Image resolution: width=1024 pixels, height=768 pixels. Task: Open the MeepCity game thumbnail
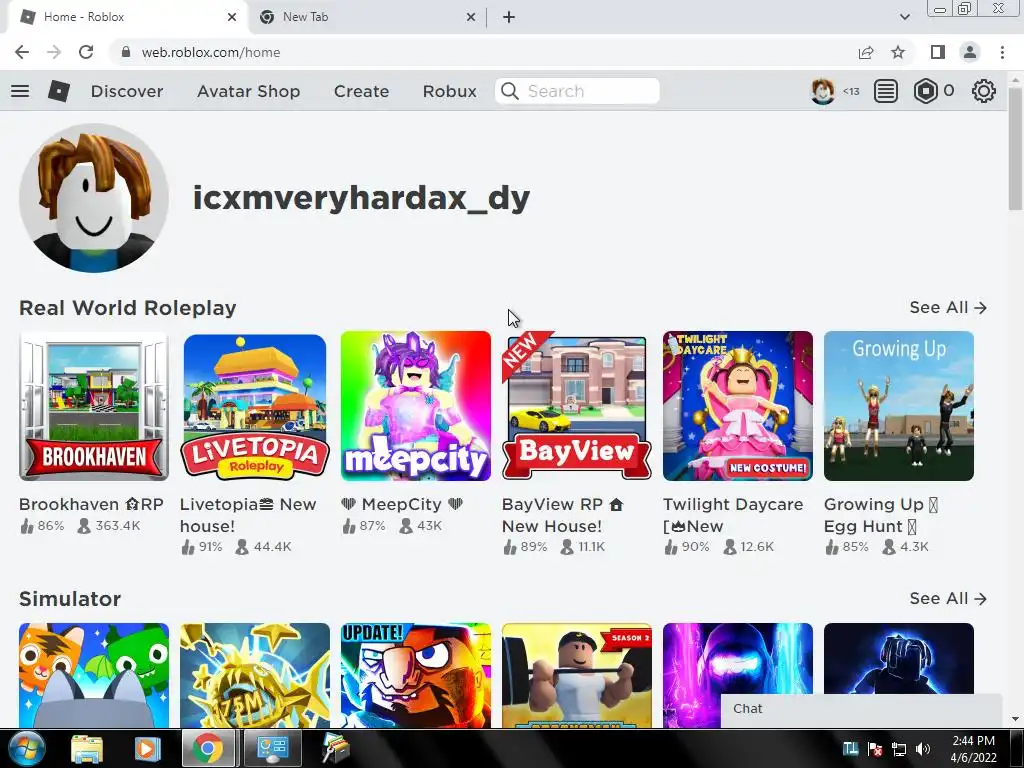pos(416,406)
